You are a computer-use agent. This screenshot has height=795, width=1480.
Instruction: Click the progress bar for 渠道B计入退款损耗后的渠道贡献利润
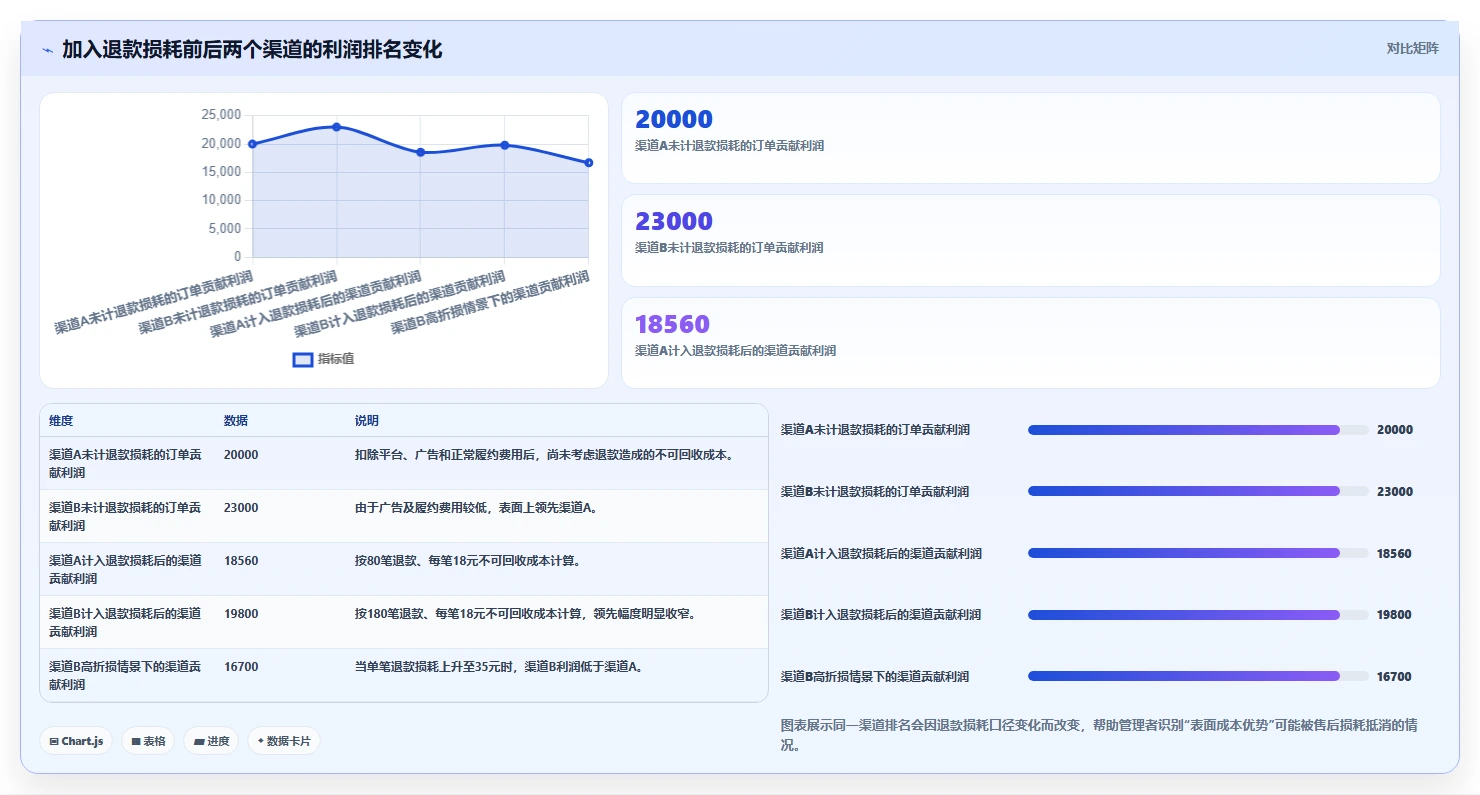point(1198,615)
